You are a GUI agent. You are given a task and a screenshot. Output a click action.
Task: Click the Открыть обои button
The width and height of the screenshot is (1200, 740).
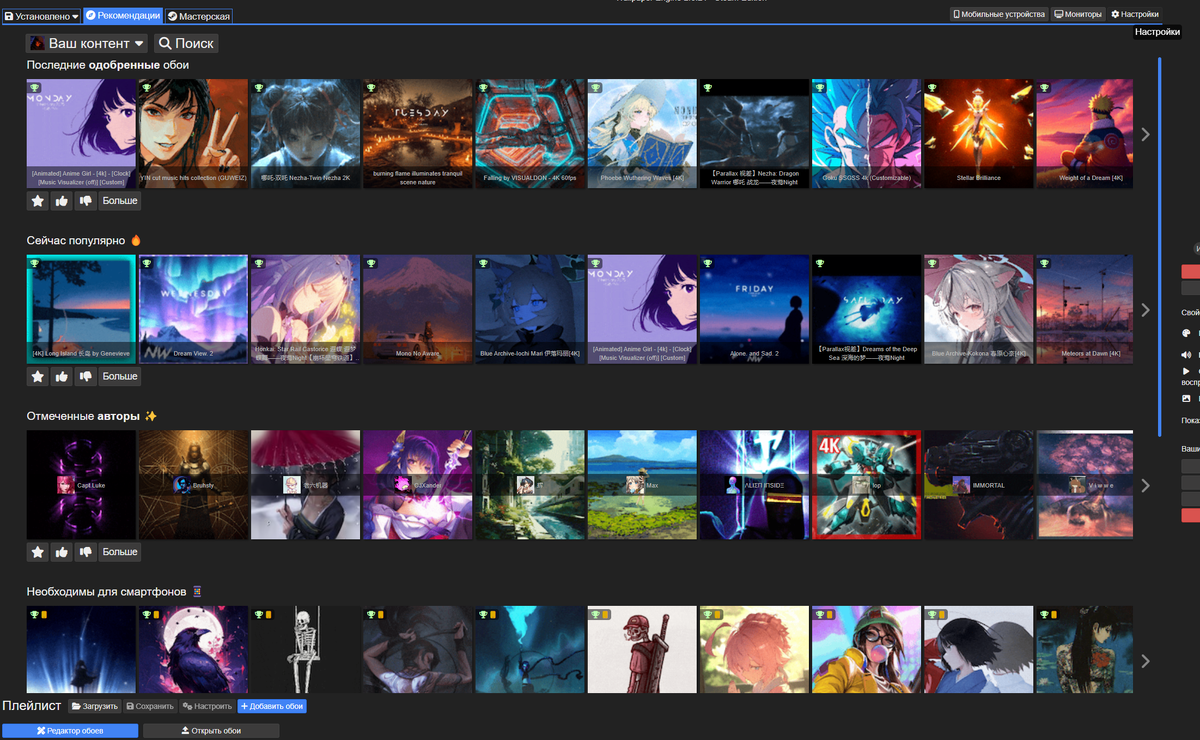click(211, 731)
